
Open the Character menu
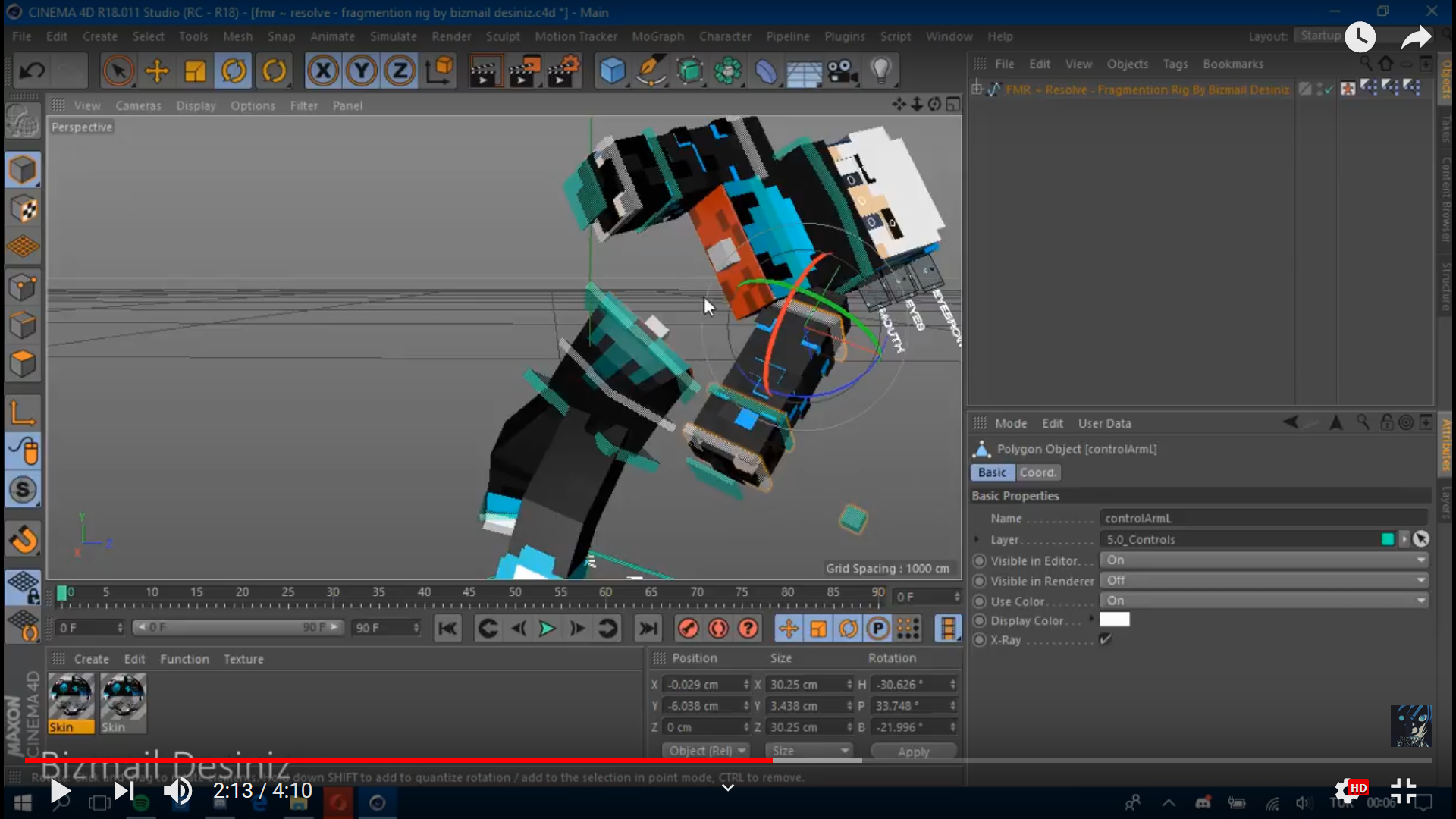click(725, 36)
